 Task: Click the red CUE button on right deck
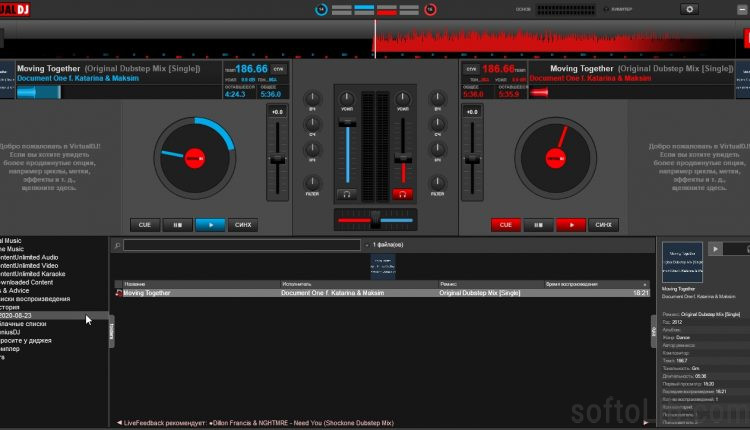coord(506,225)
